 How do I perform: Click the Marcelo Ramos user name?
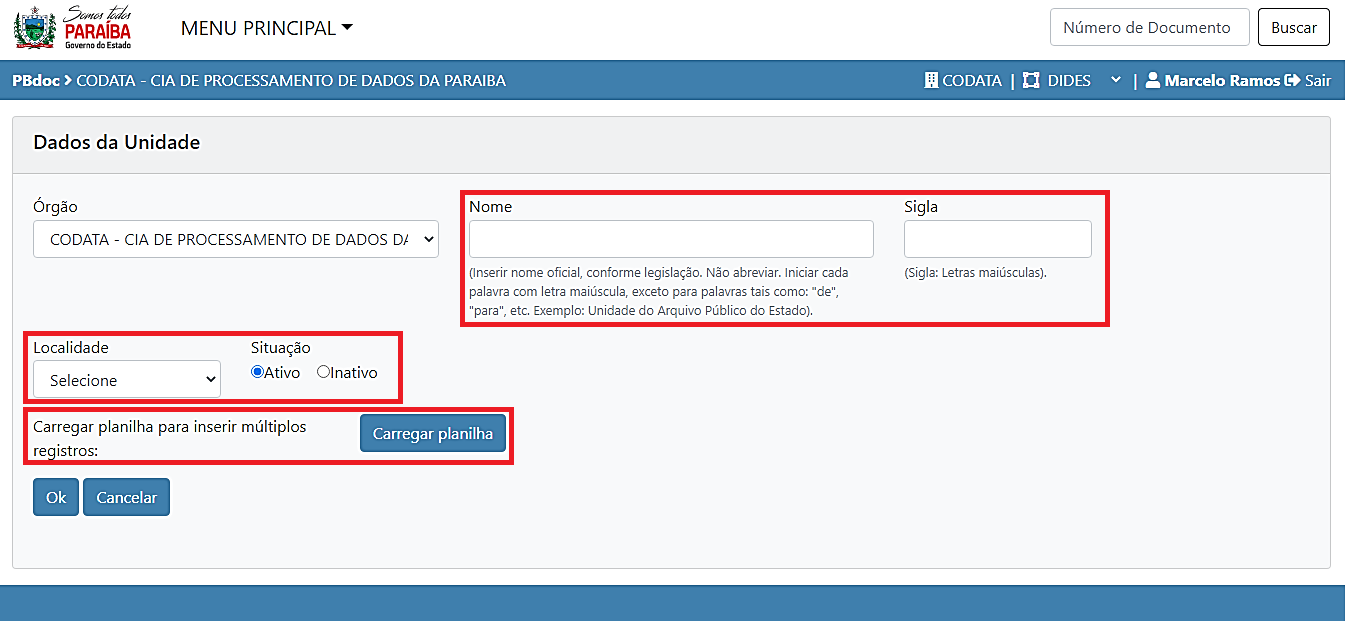1222,80
